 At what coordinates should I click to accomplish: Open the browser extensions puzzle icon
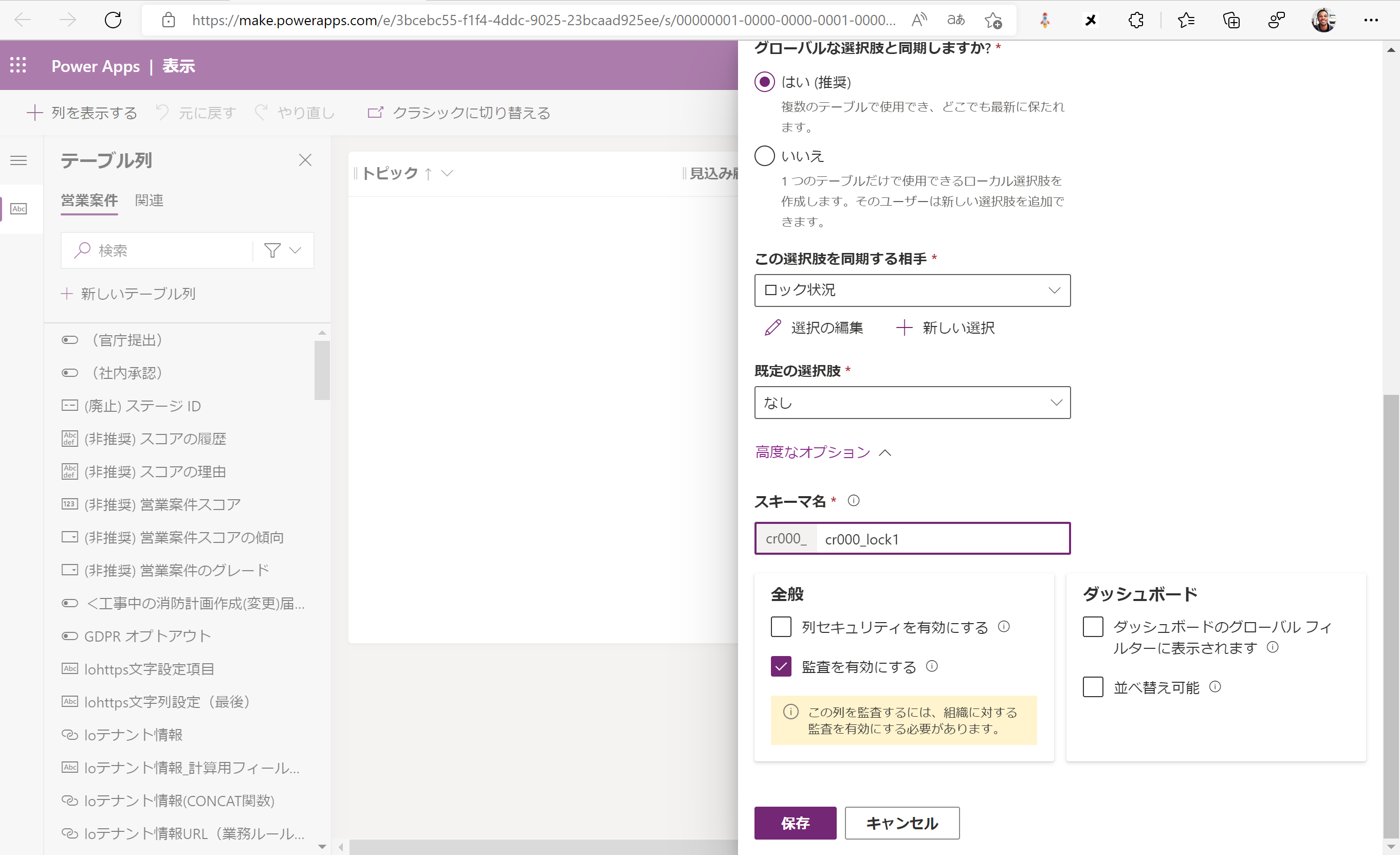[x=1136, y=21]
